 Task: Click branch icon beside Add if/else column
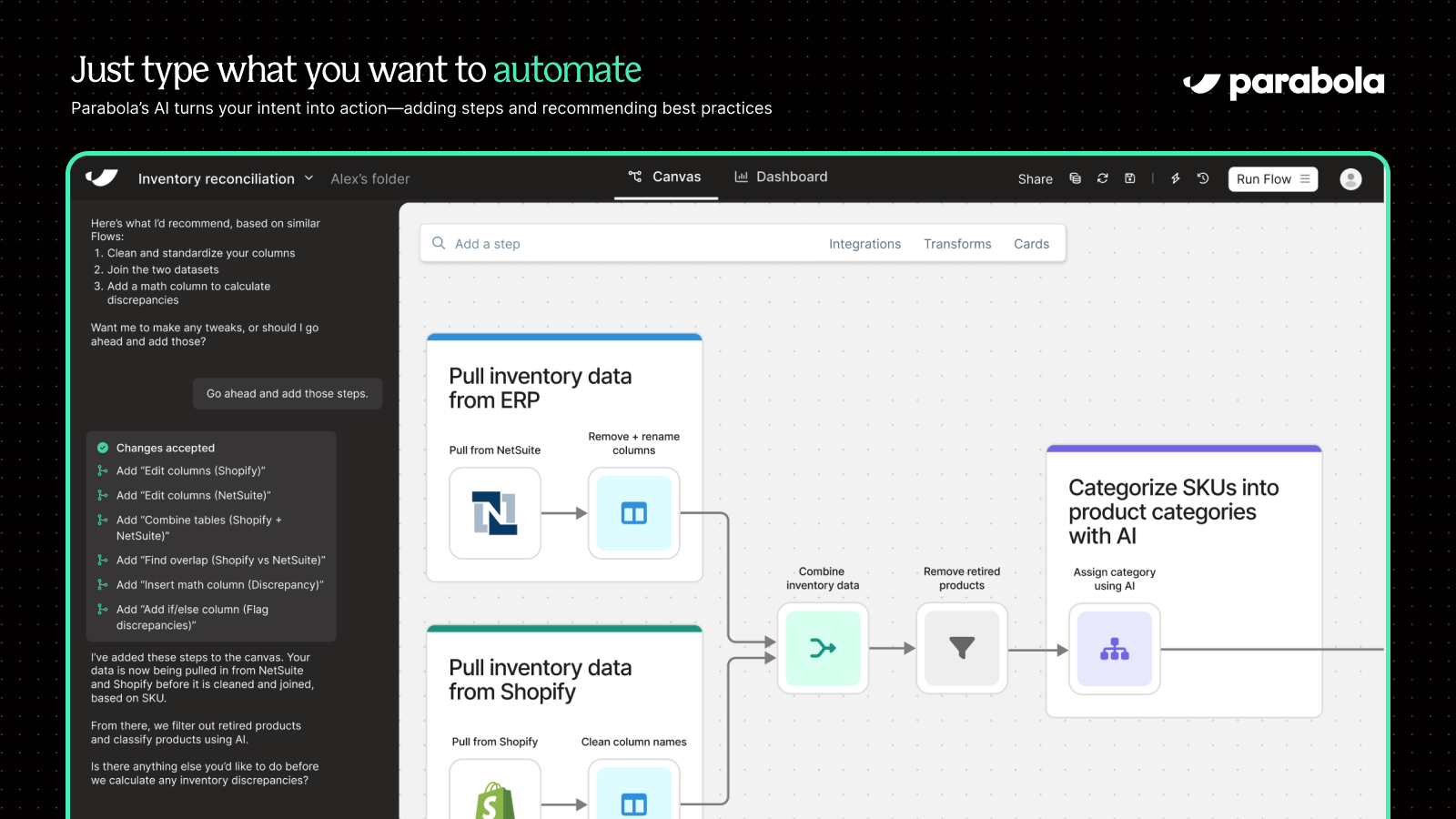(x=103, y=610)
